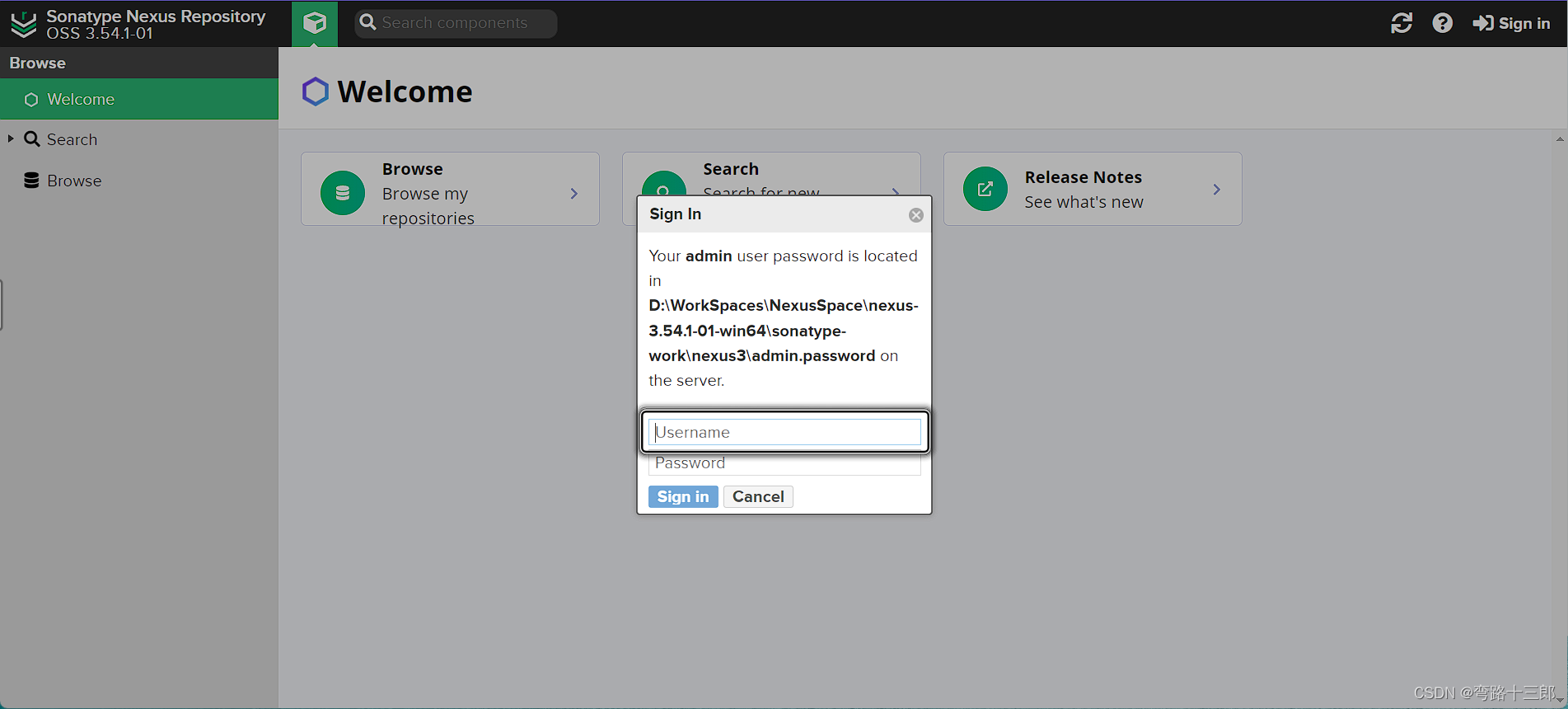Click the Sonatype Nexus Repository logo
Screen dimensions: 1568x709
pos(24,24)
